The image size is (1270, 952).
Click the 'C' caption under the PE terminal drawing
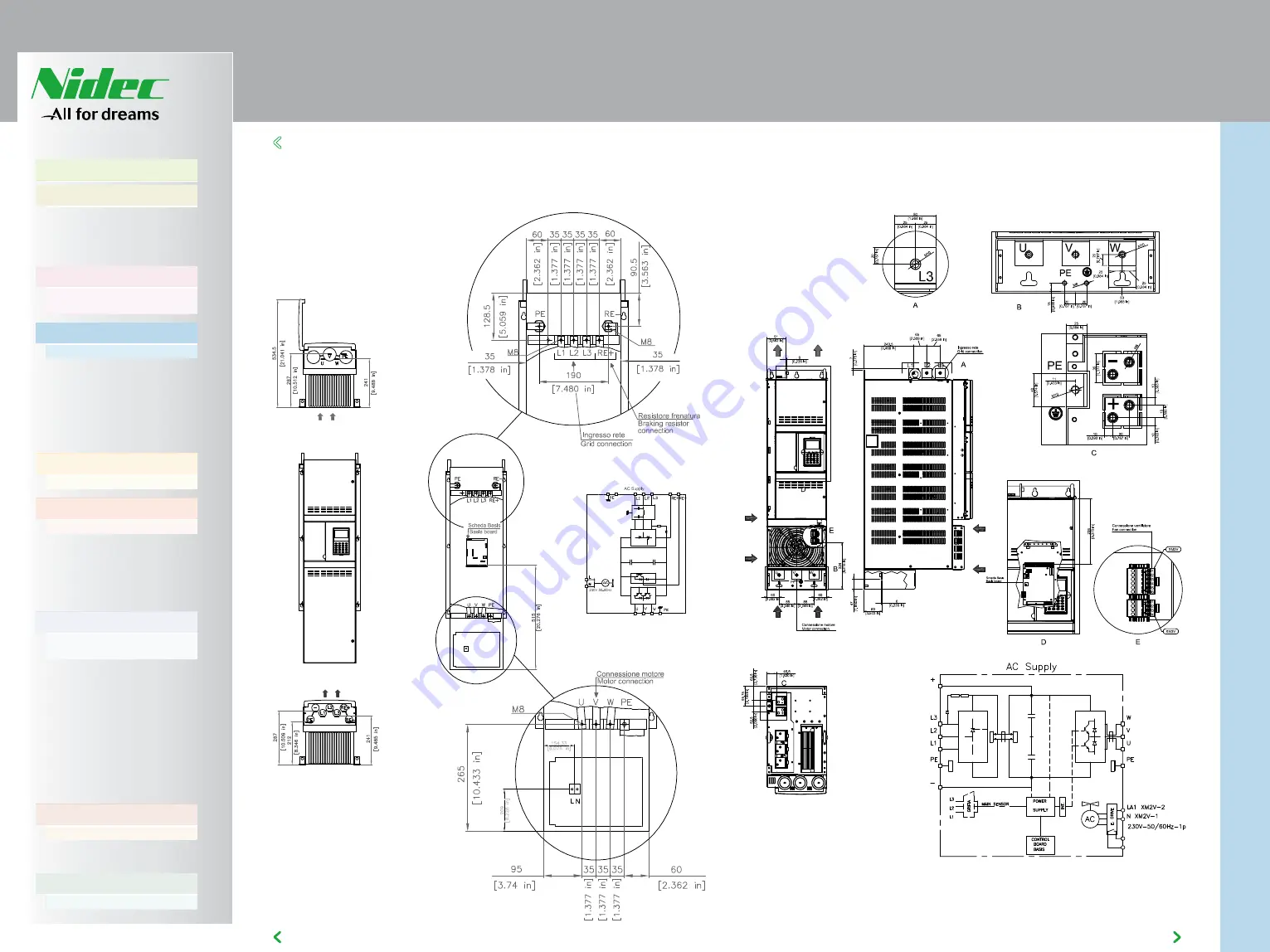coord(1093,453)
